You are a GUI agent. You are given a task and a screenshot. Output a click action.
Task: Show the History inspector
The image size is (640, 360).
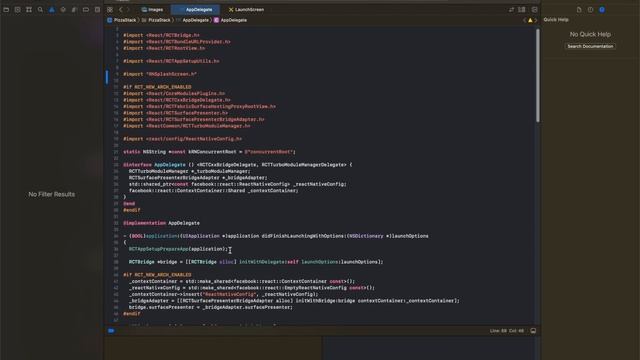[x=590, y=9]
